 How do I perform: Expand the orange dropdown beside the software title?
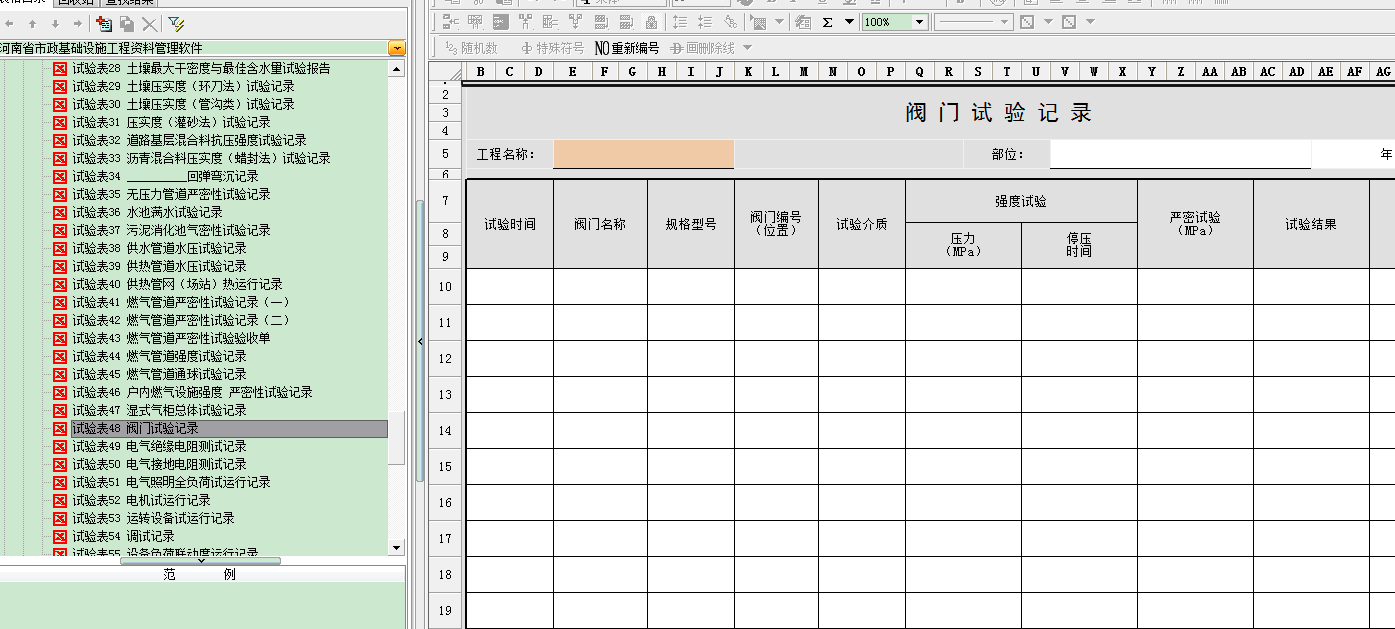397,48
